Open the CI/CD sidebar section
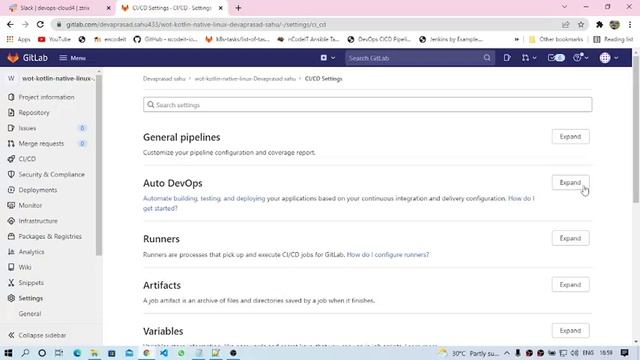 [x=27, y=159]
